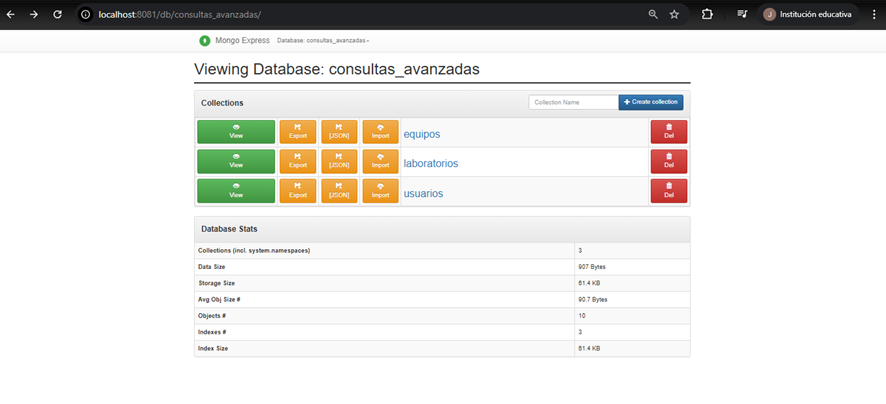Reload the page with the refresh icon
Screen dimensions: 886x404
pos(57,15)
